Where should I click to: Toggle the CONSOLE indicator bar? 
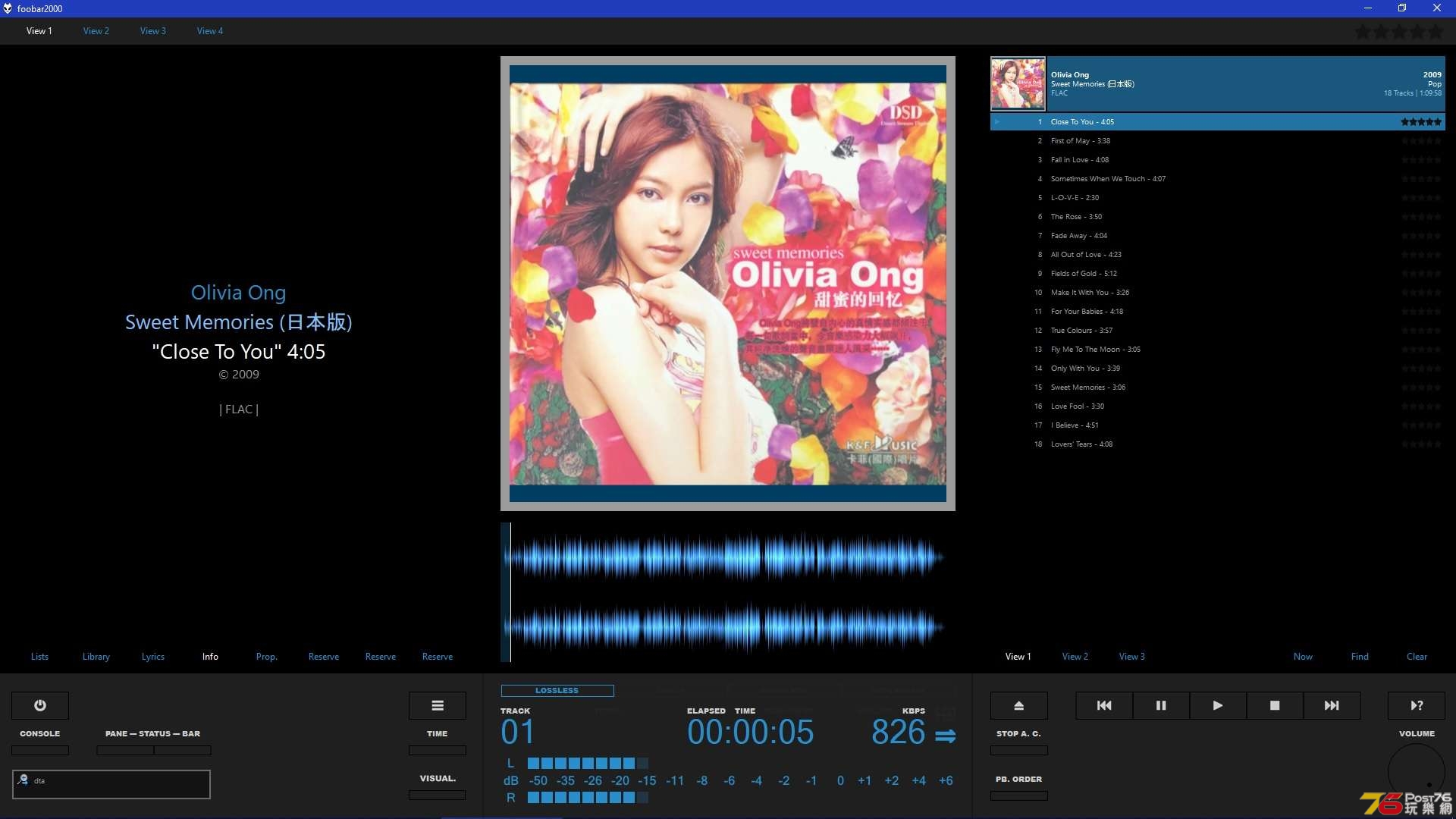(40, 750)
